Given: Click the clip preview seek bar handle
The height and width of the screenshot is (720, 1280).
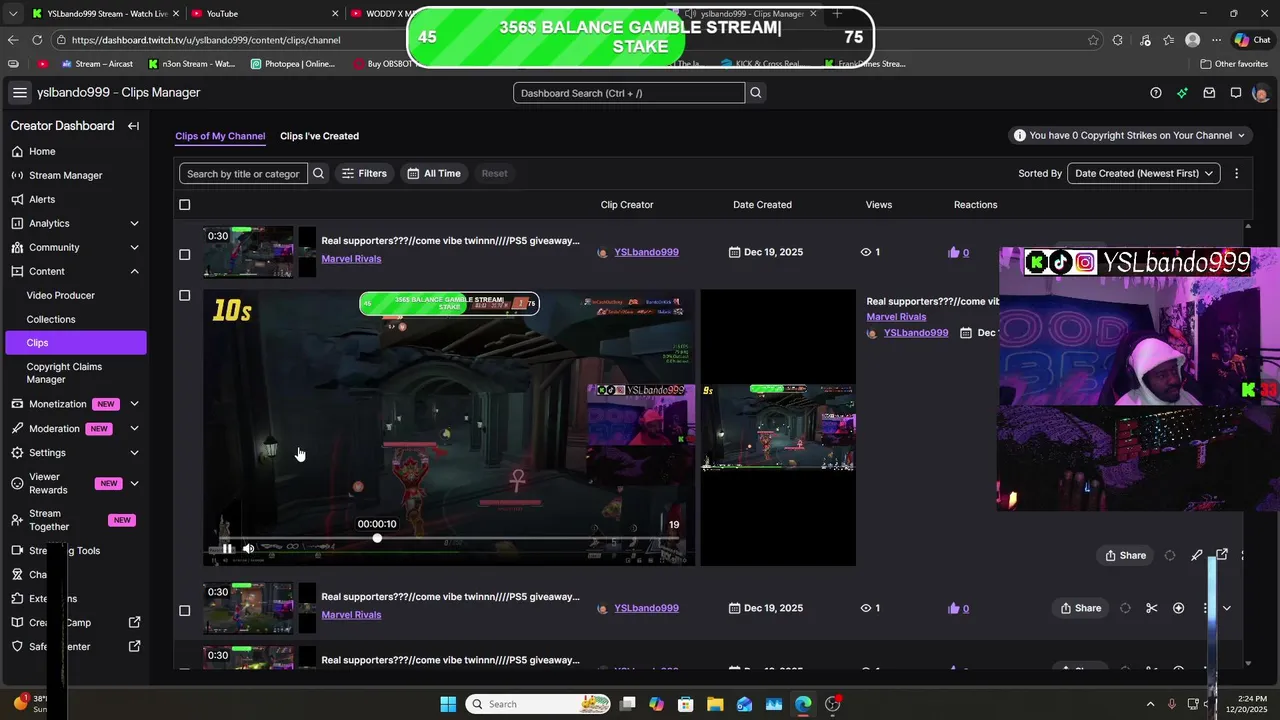Looking at the screenshot, I should [377, 538].
